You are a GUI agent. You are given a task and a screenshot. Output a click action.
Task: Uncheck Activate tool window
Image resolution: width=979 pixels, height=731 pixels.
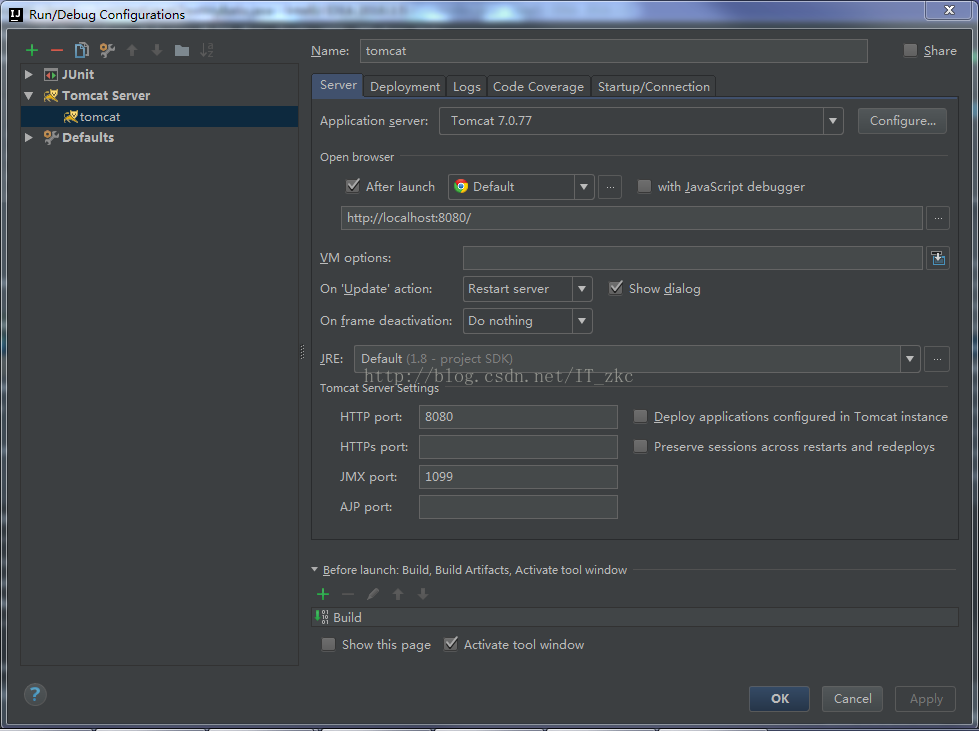tap(450, 644)
